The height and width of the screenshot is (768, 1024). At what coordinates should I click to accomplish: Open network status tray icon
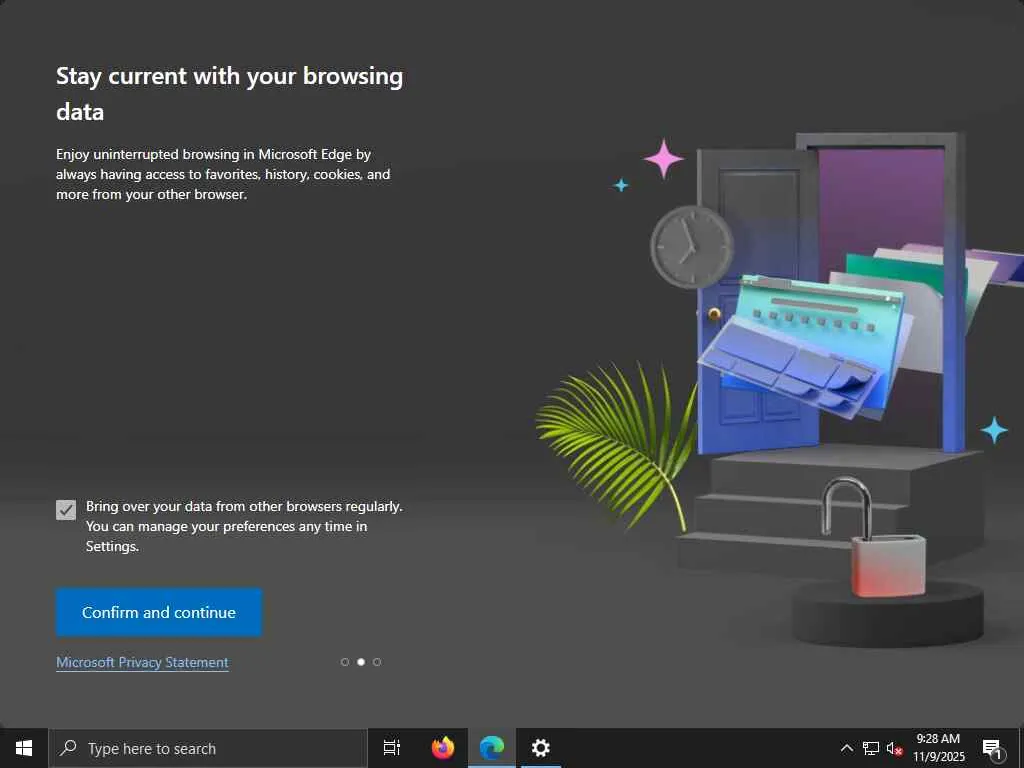(871, 748)
